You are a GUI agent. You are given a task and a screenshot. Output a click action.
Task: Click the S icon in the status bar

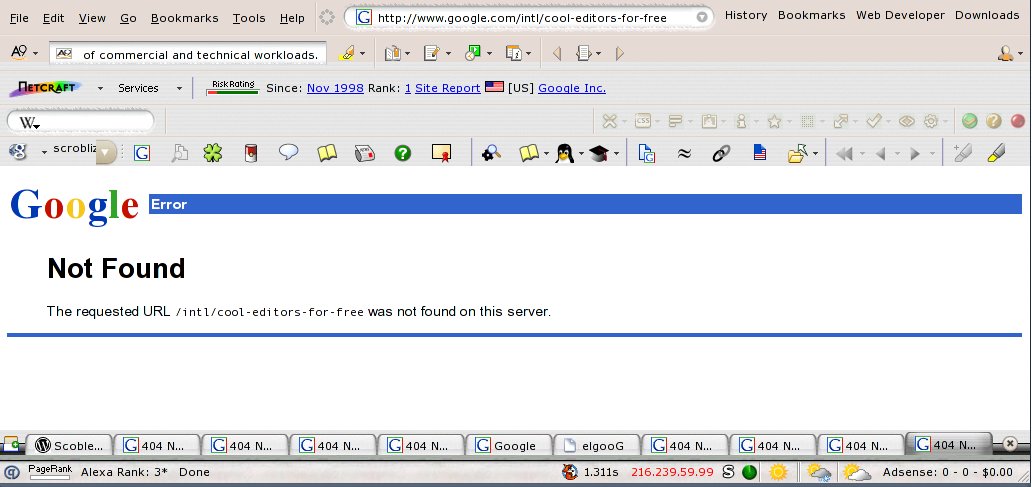pos(728,472)
